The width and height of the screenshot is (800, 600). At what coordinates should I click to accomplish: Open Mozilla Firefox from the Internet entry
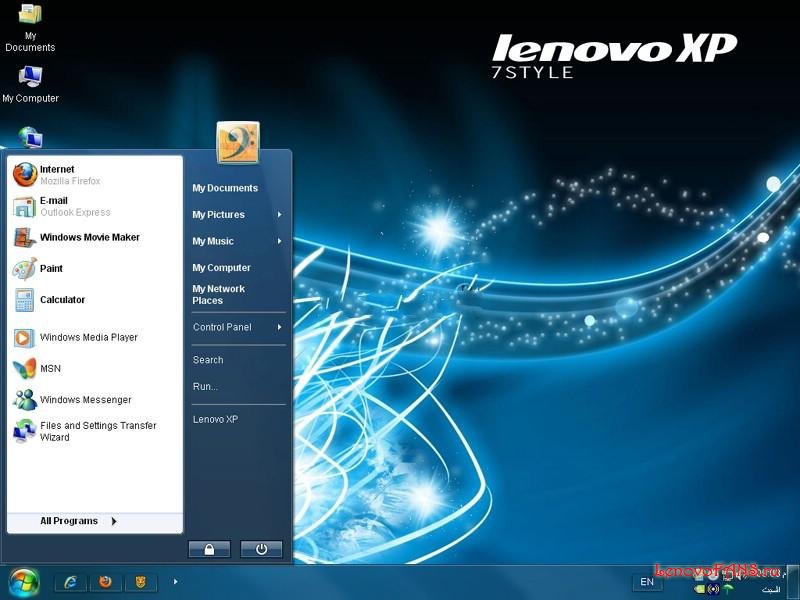70,175
